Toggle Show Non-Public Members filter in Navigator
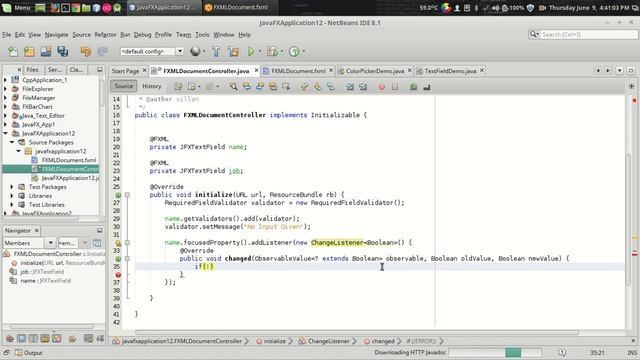Screen dimensions: 640x360 coord(45,338)
